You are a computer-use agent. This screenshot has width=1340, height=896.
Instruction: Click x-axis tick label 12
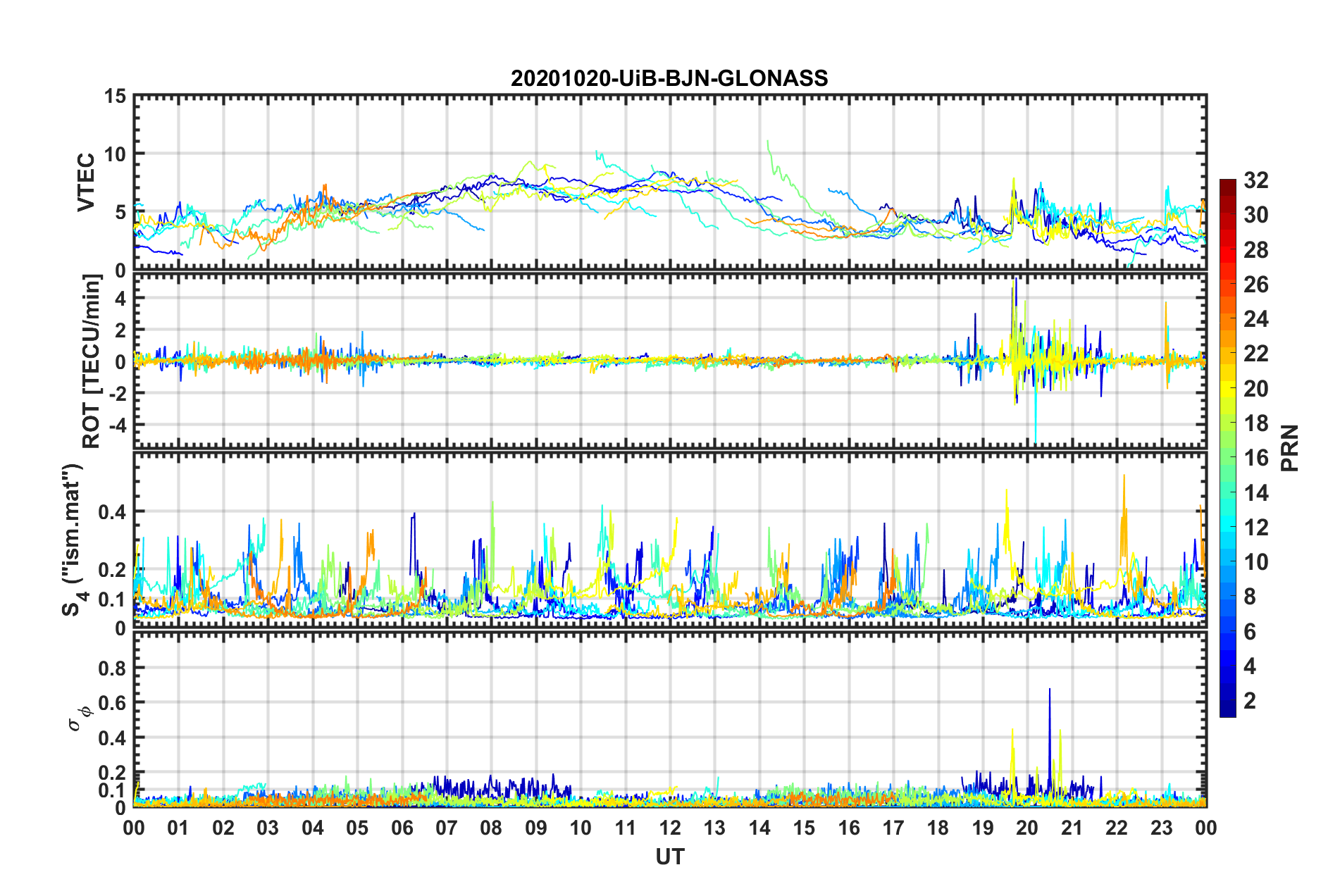(670, 828)
